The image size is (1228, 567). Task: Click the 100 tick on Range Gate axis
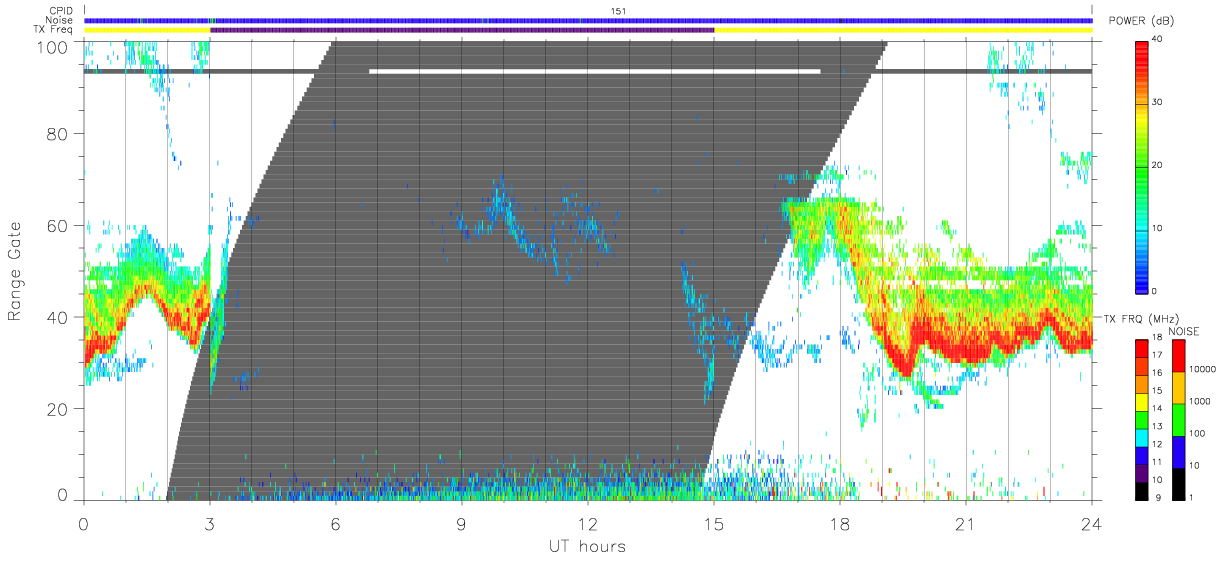51,46
